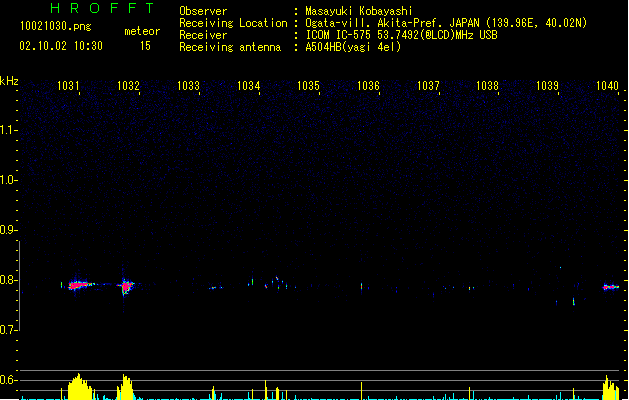Select the meteor count value 15
Viewport: 629px width, 400px height.
145,46
